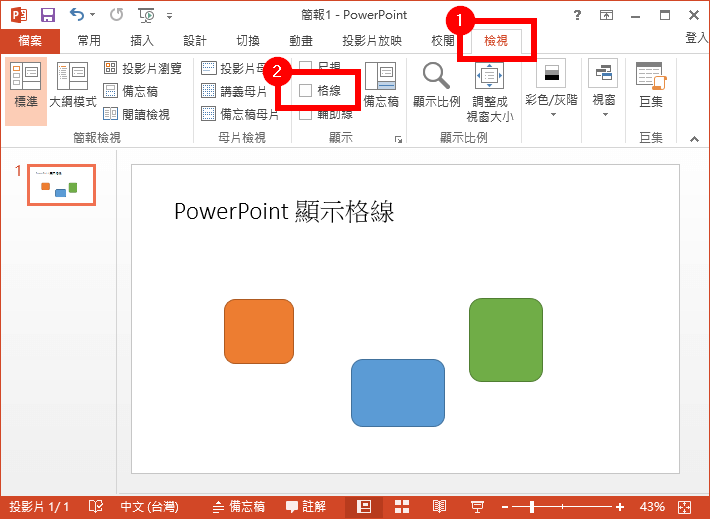Collapse the ribbon with the chevron

(x=694, y=139)
